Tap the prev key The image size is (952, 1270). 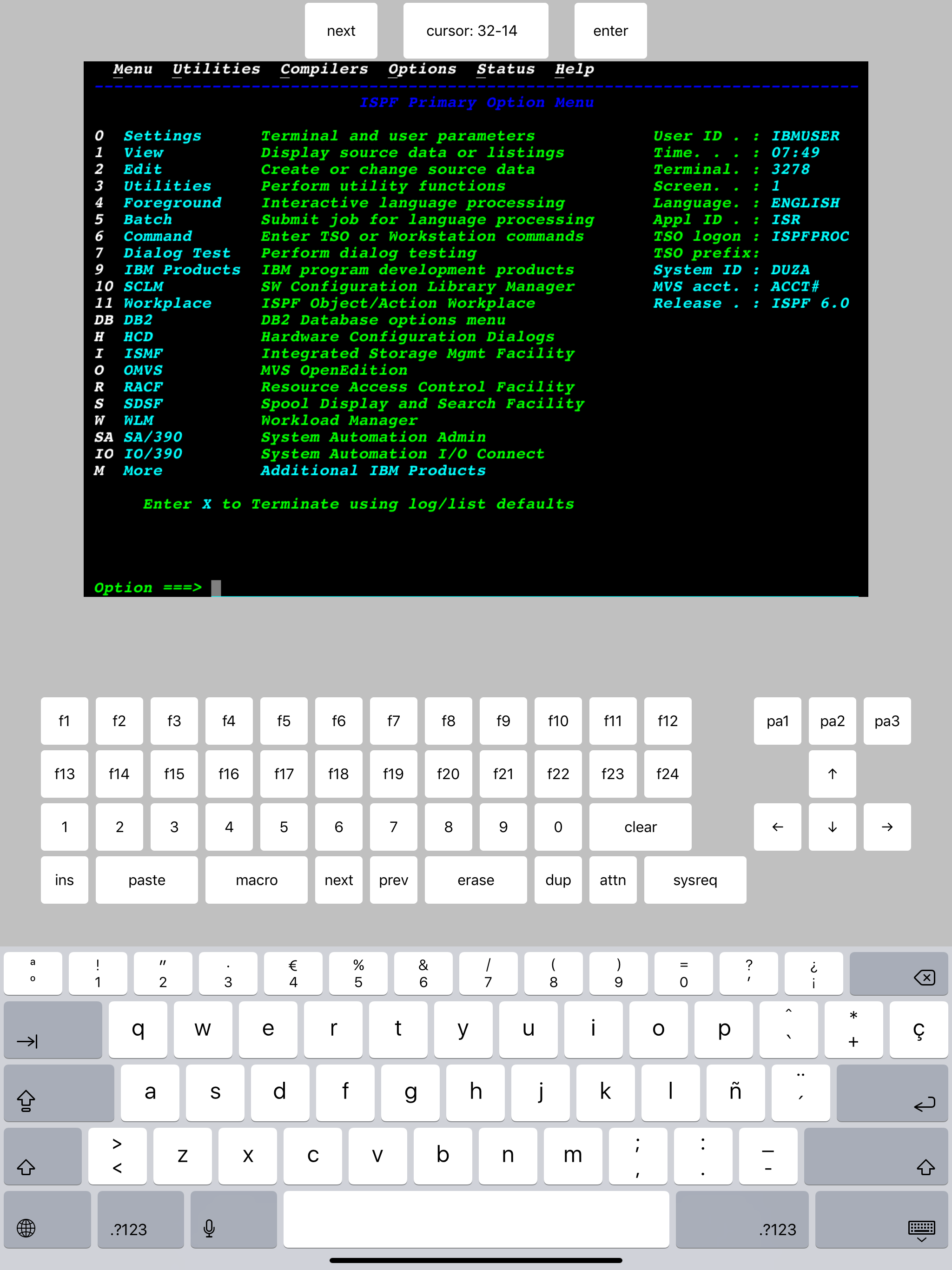pyautogui.click(x=393, y=880)
